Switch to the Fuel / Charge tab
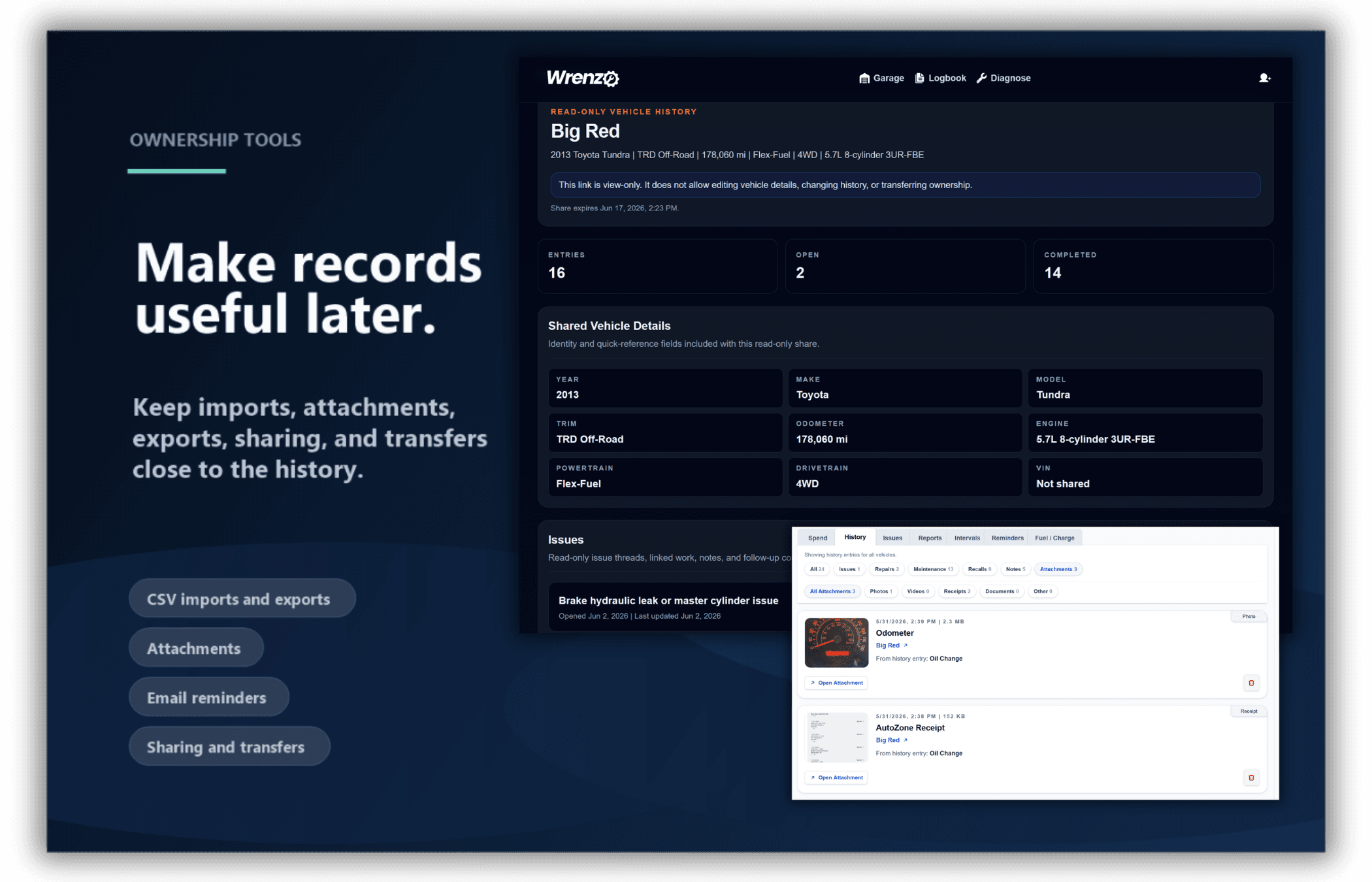This screenshot has height=882, width=1372. [1054, 538]
